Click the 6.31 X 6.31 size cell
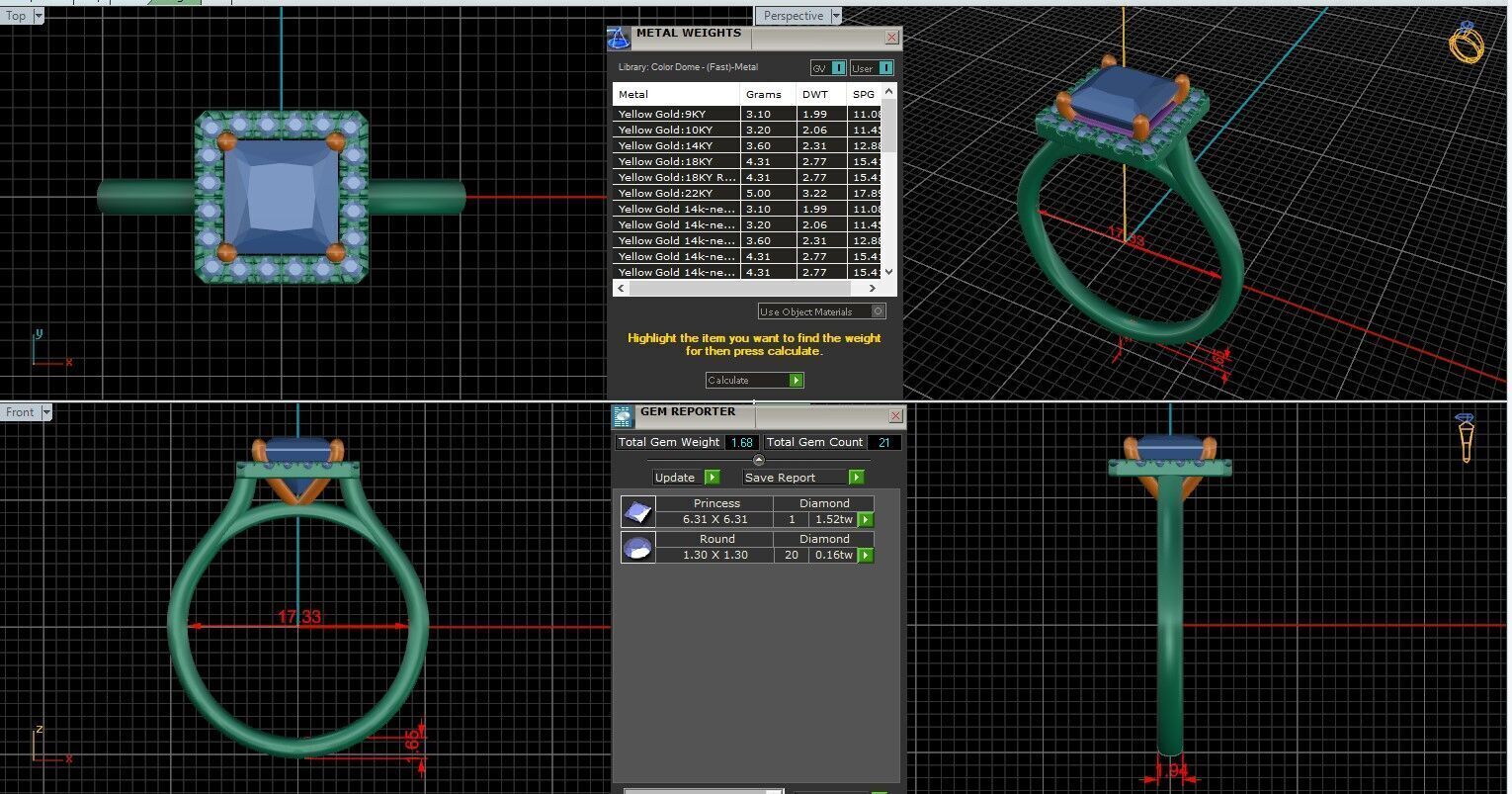1512x794 pixels. [715, 520]
